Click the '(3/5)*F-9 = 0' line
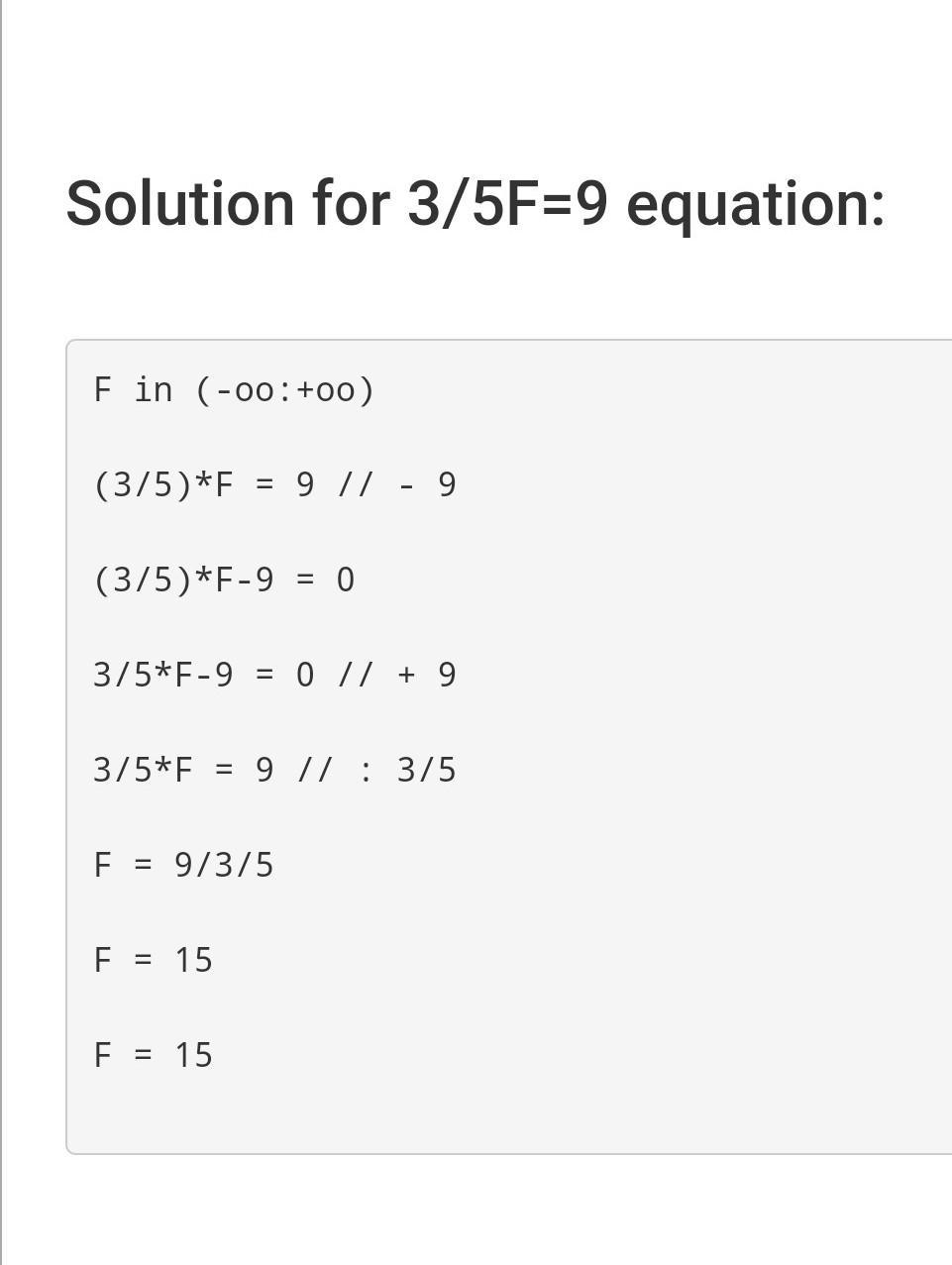 (224, 580)
